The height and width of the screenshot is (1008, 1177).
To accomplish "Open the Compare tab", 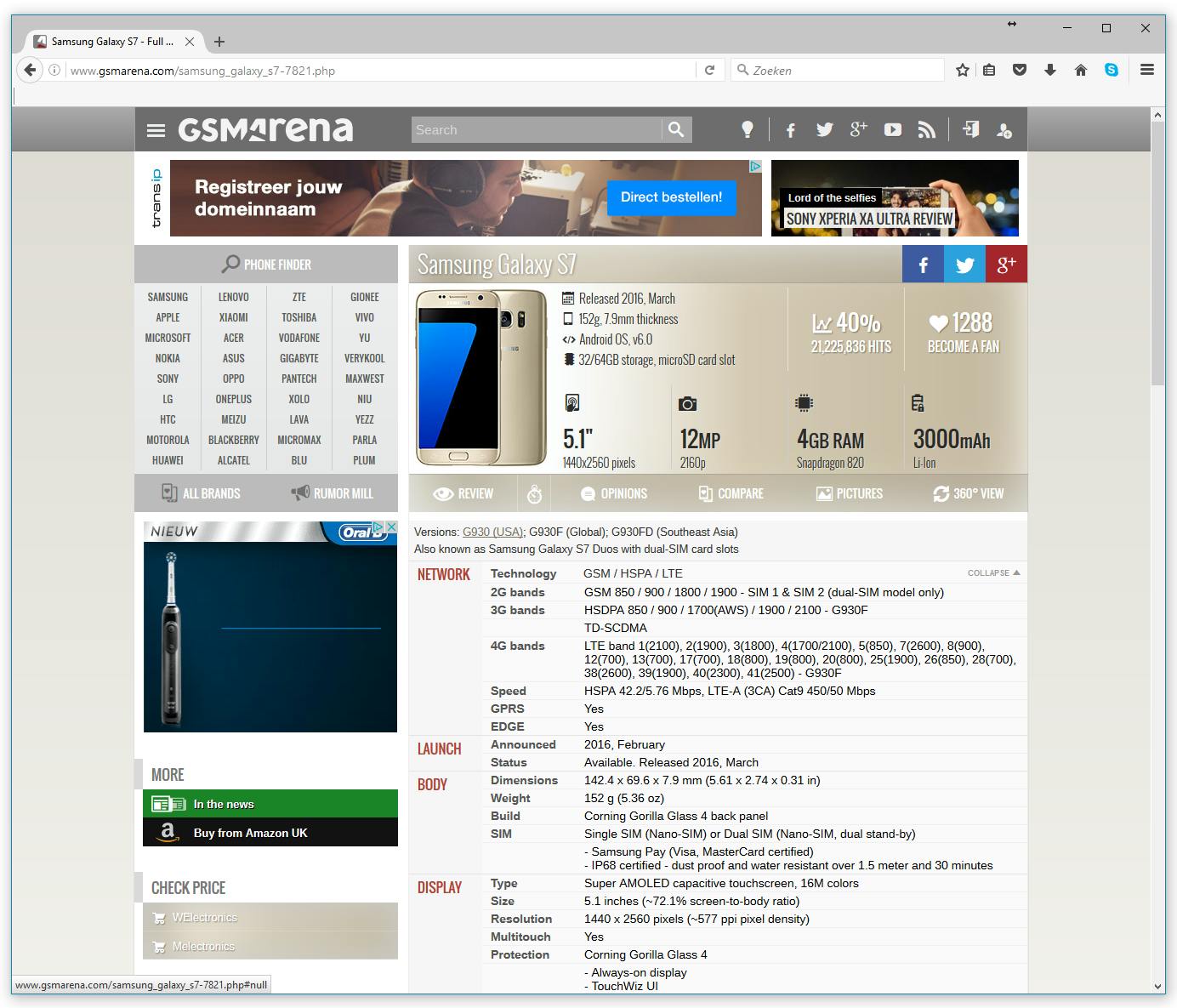I will (731, 493).
